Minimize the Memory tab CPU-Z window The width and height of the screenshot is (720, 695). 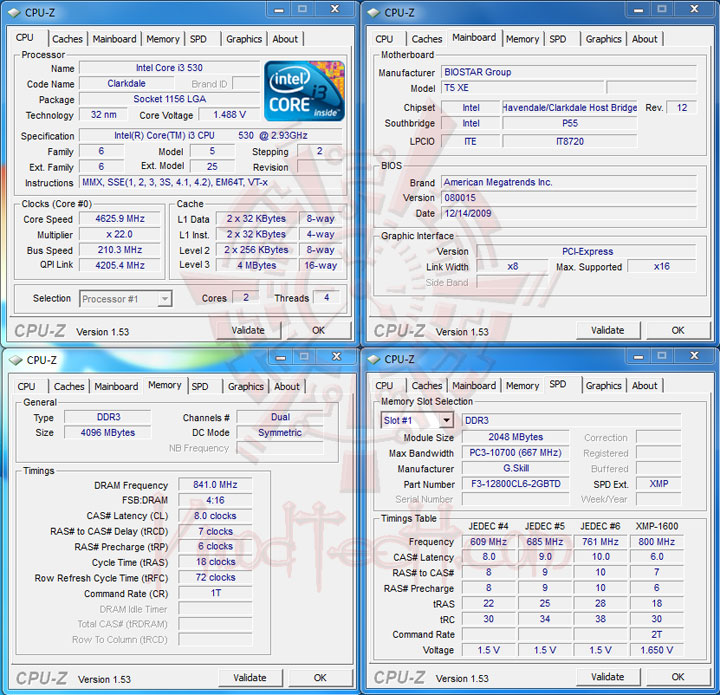pos(281,357)
